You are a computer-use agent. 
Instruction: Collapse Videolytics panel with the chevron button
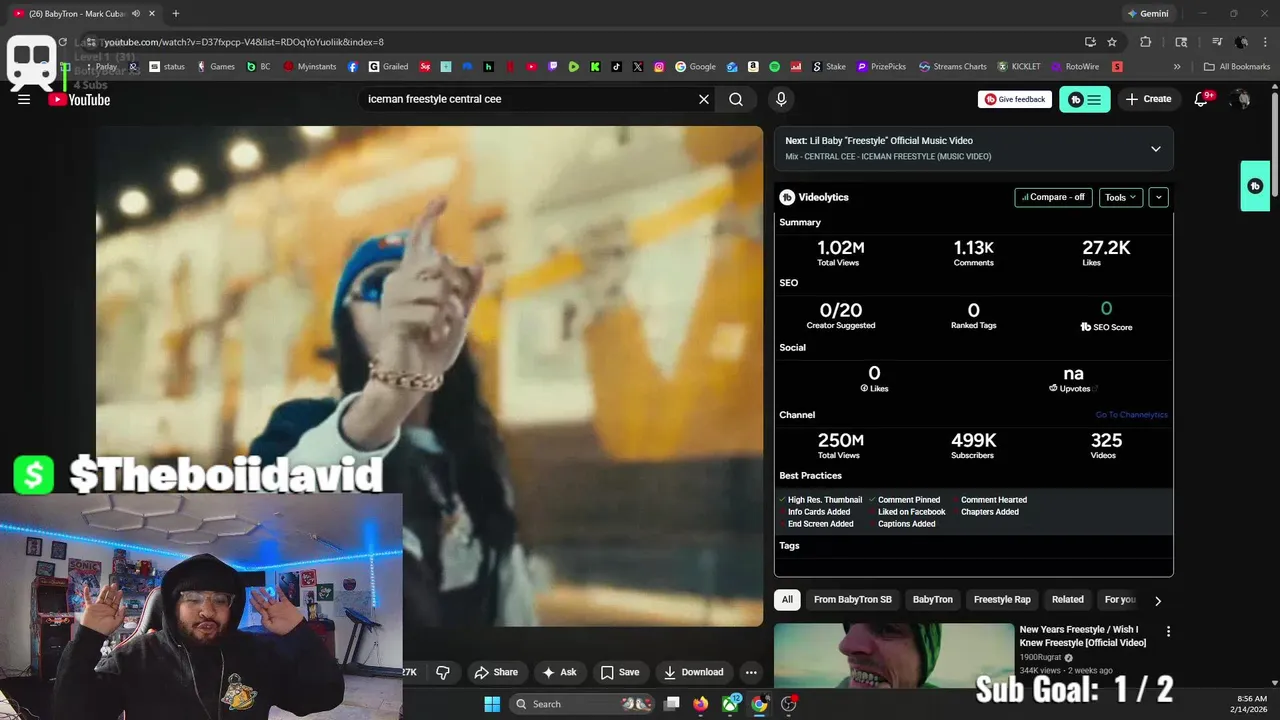click(x=1159, y=197)
